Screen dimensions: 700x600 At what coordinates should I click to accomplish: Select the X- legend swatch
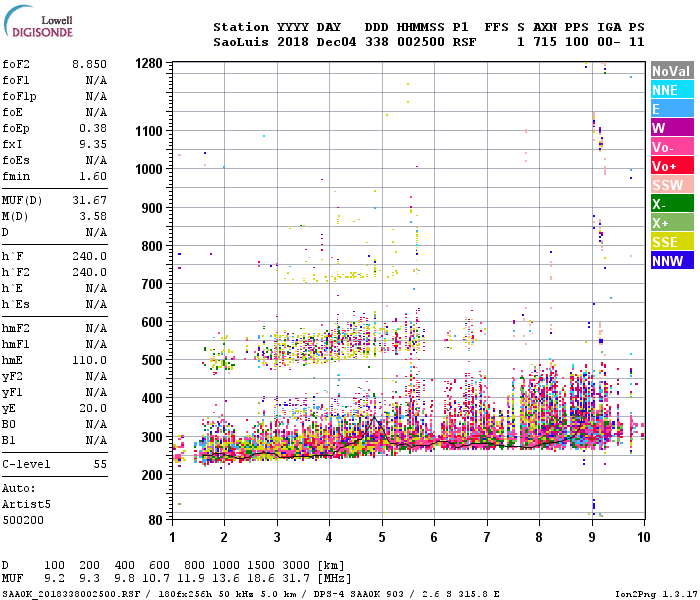(x=672, y=204)
